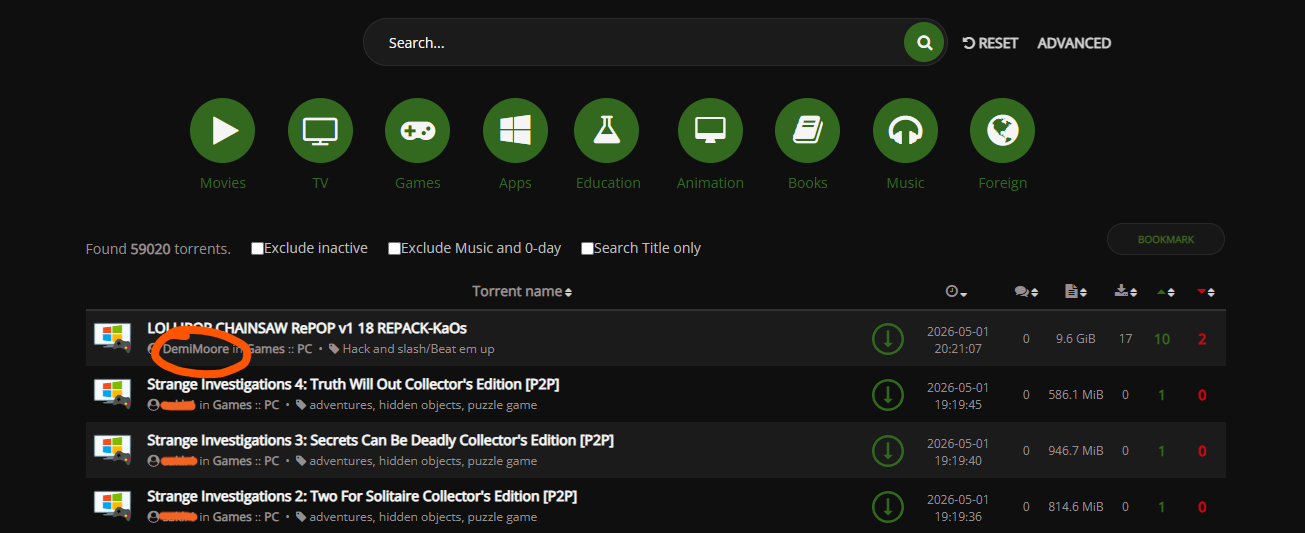Image resolution: width=1305 pixels, height=533 pixels.
Task: Click Games :: PC in Strange Investigations 2 row
Action: click(x=246, y=517)
